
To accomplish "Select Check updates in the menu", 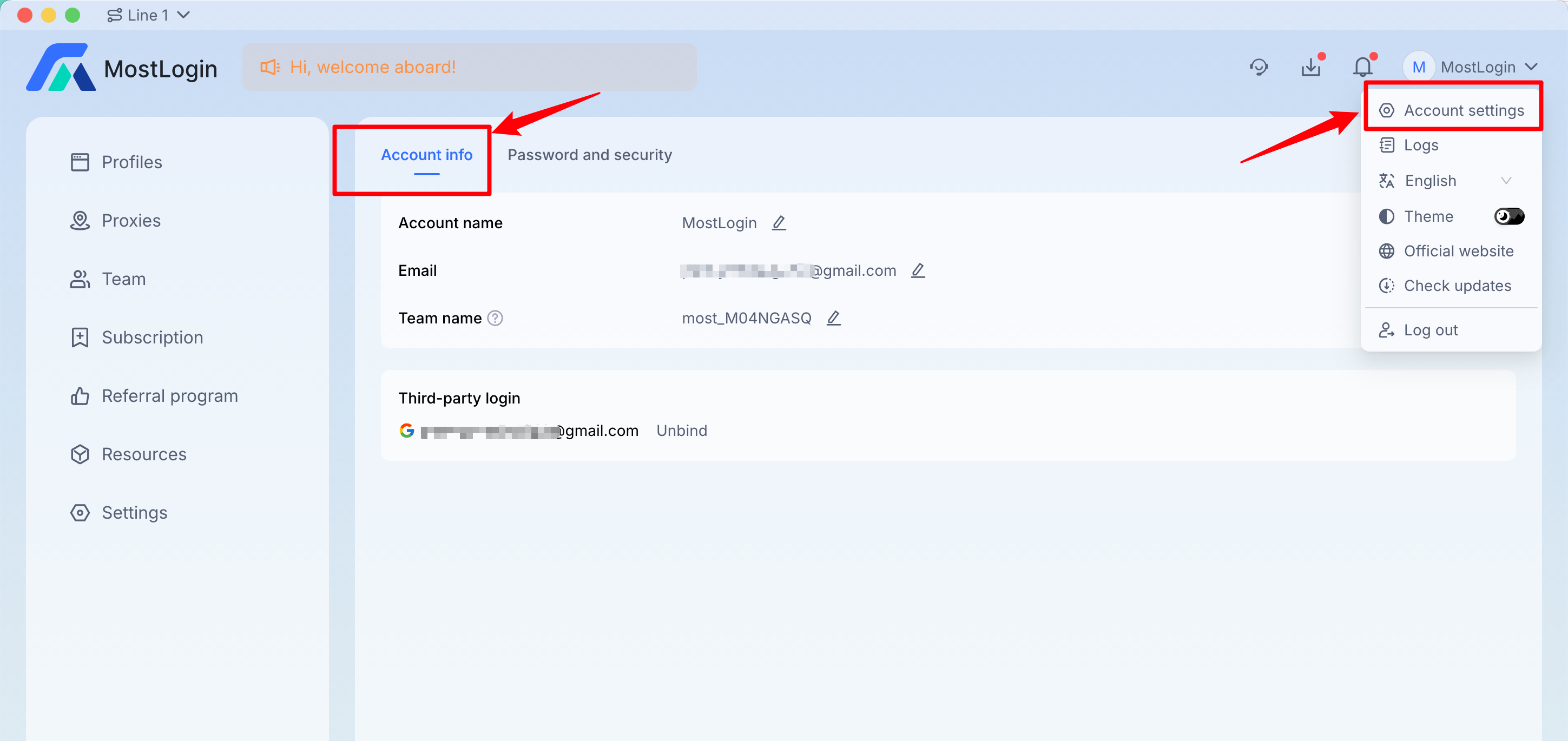I will (x=1452, y=286).
